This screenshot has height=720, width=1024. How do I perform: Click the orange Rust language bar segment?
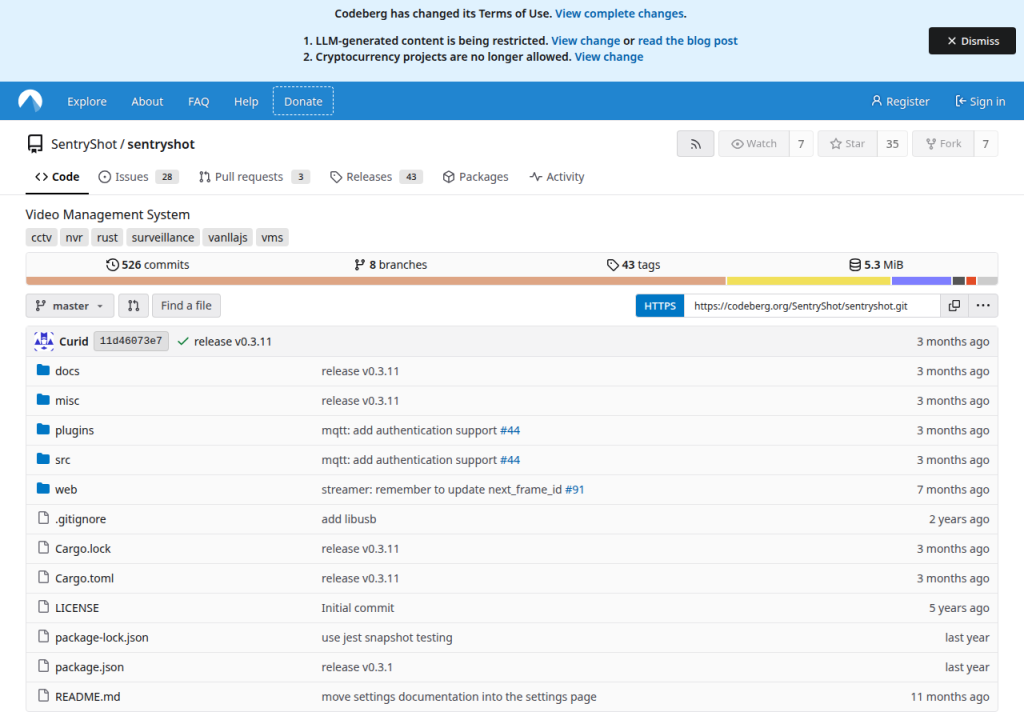click(376, 281)
